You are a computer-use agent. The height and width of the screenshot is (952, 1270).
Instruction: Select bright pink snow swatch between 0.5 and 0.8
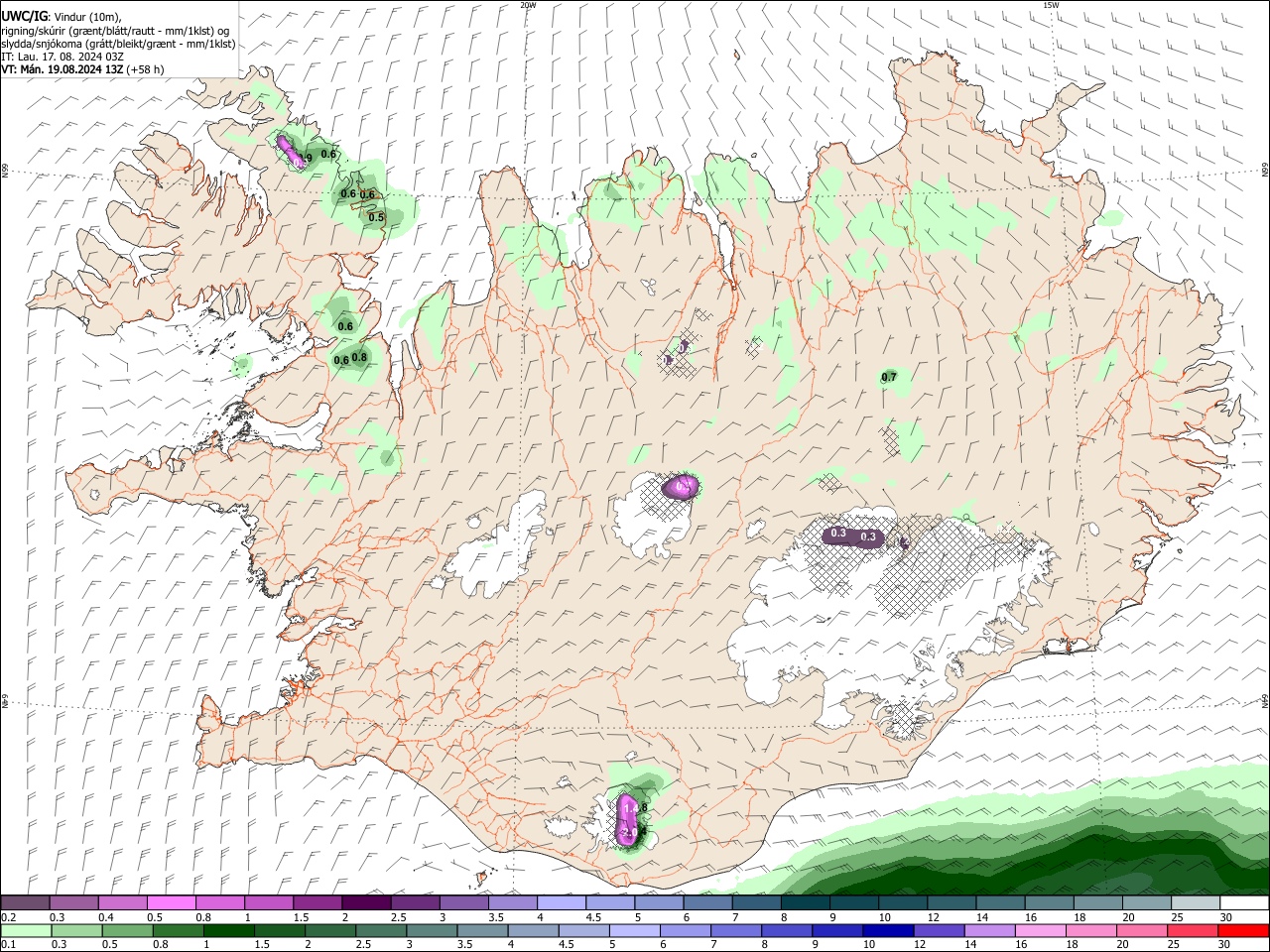pos(172,902)
